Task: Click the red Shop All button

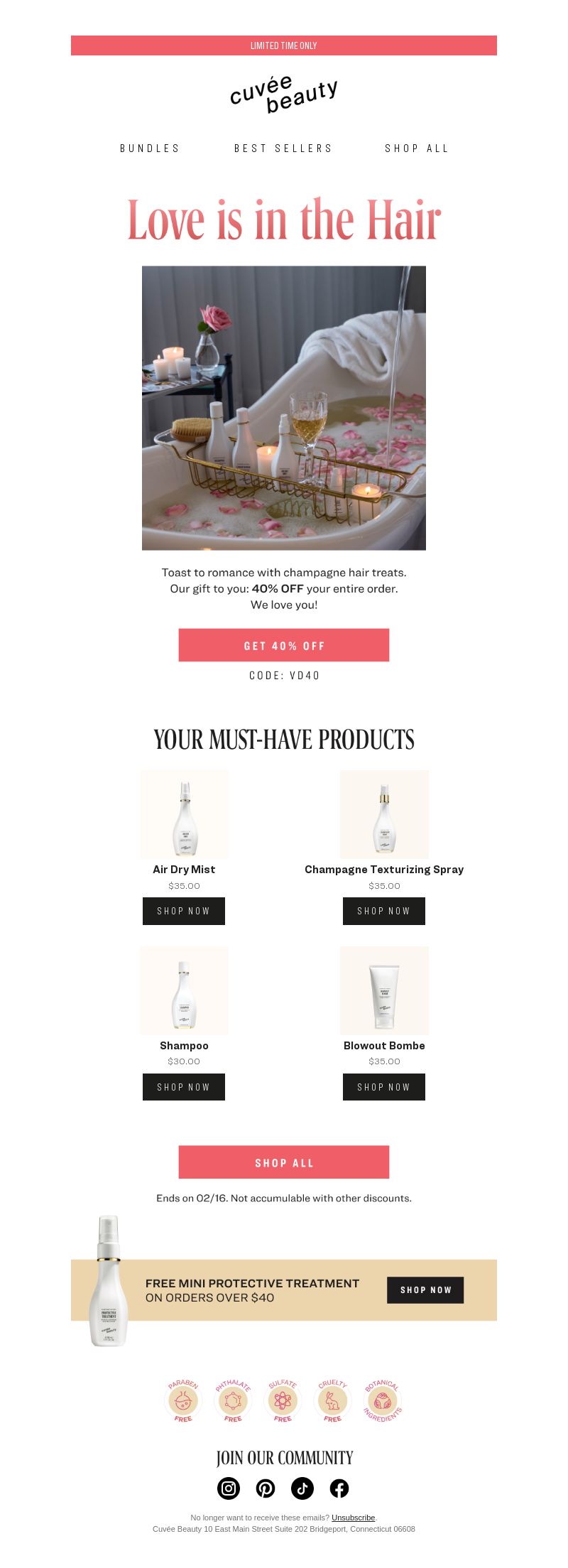Action: (284, 1162)
